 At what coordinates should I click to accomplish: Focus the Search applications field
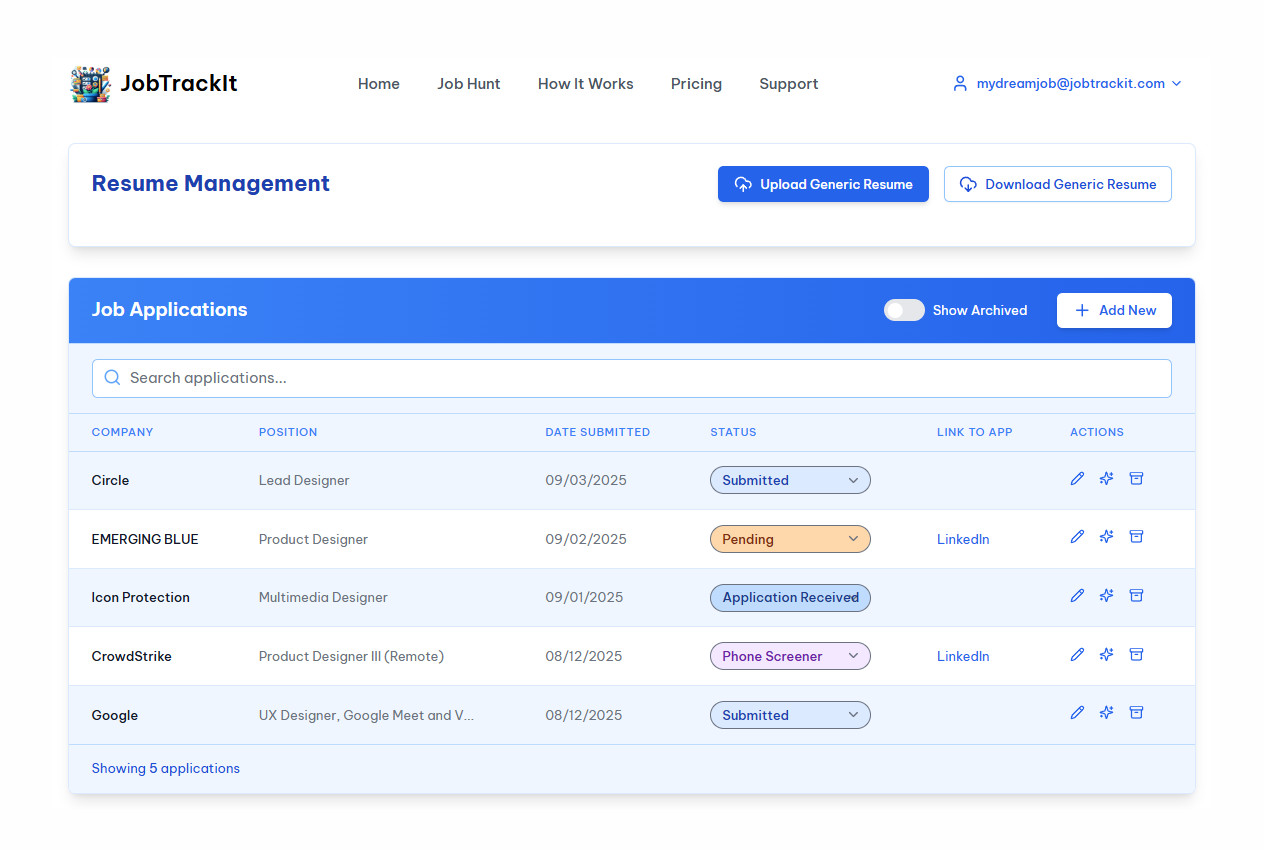tap(632, 378)
